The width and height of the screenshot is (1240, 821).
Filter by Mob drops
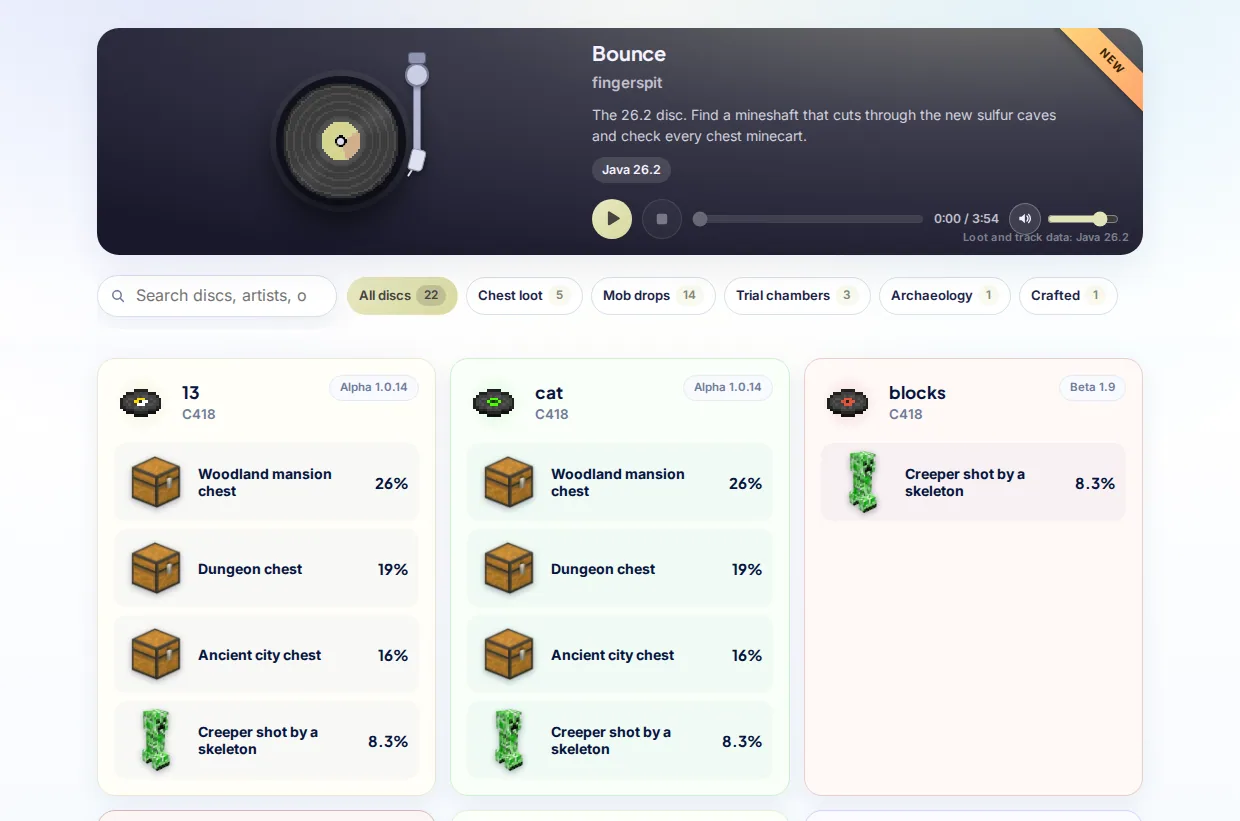pos(653,296)
